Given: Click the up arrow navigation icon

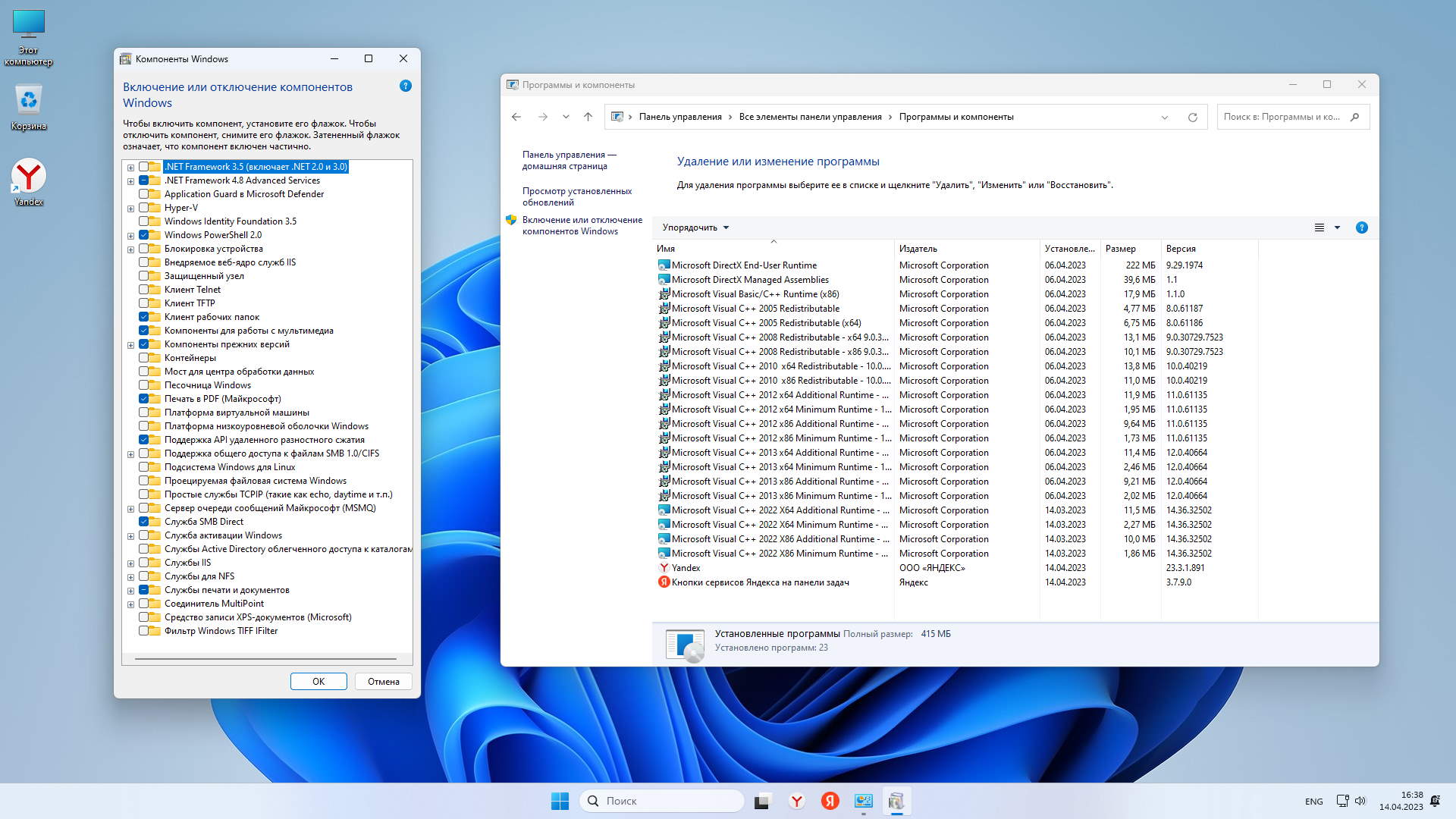Looking at the screenshot, I should (588, 117).
